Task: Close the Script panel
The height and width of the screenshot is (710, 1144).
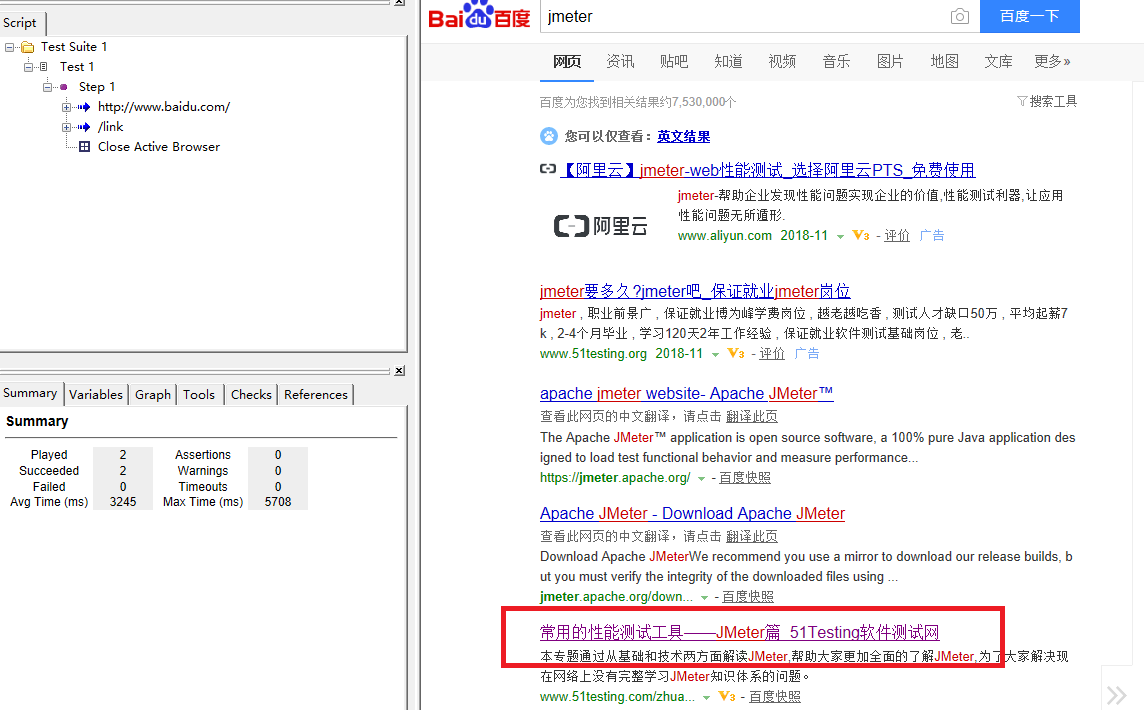Action: tap(399, 2)
